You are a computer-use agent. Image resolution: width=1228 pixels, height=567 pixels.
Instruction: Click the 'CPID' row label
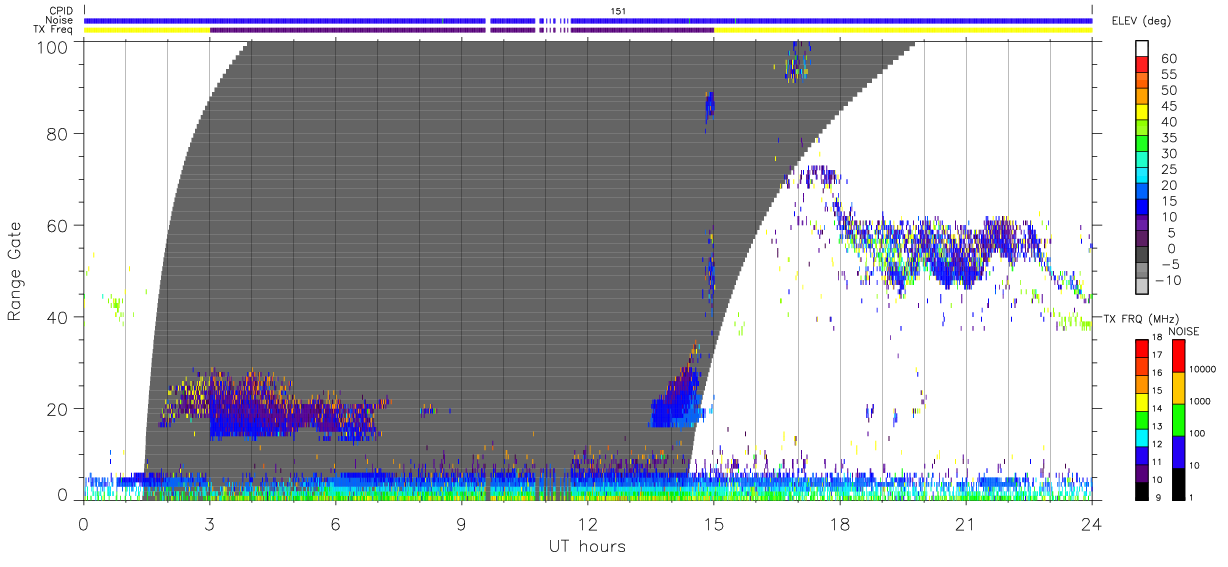pyautogui.click(x=61, y=11)
